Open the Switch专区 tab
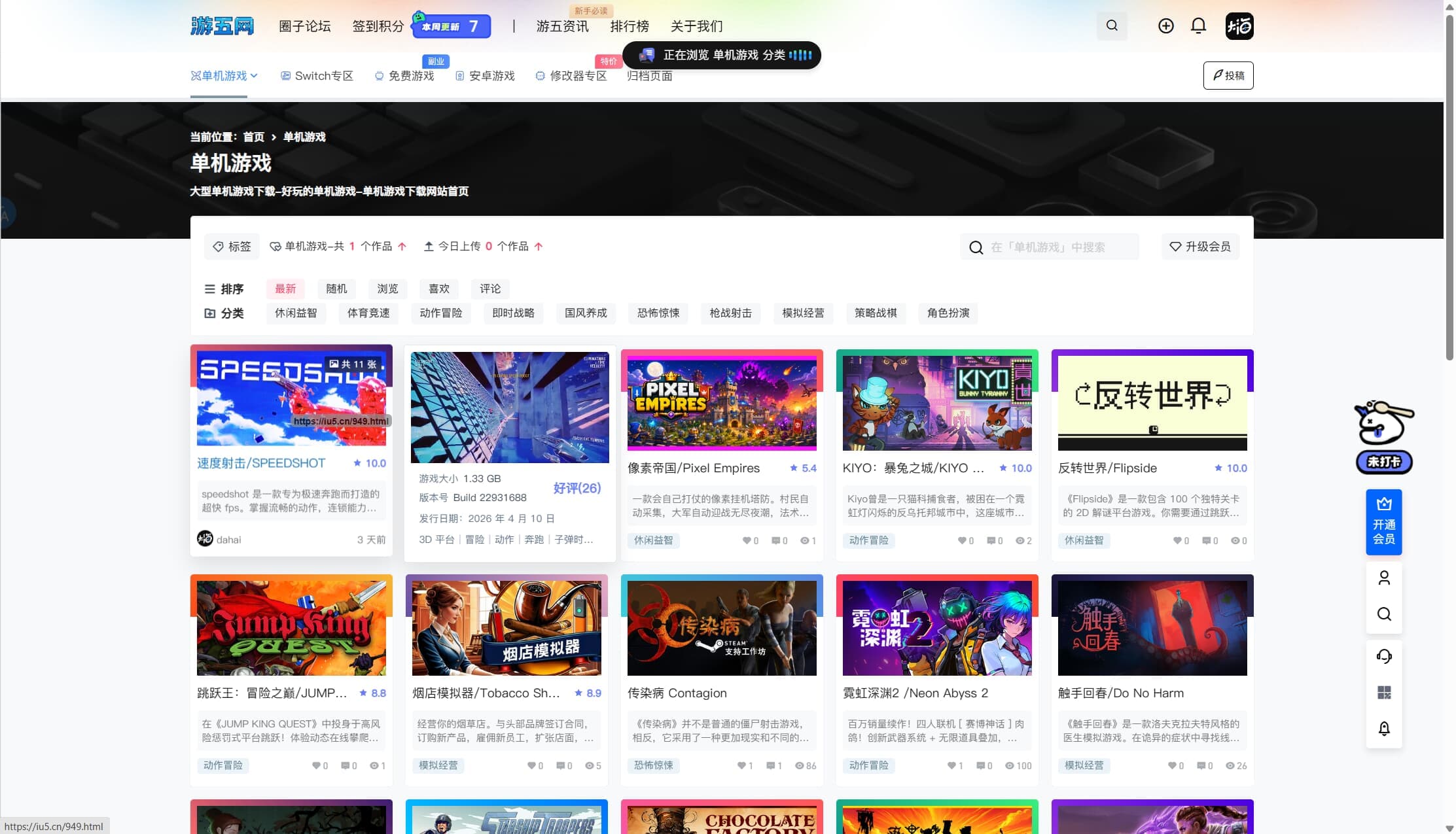 (x=317, y=76)
